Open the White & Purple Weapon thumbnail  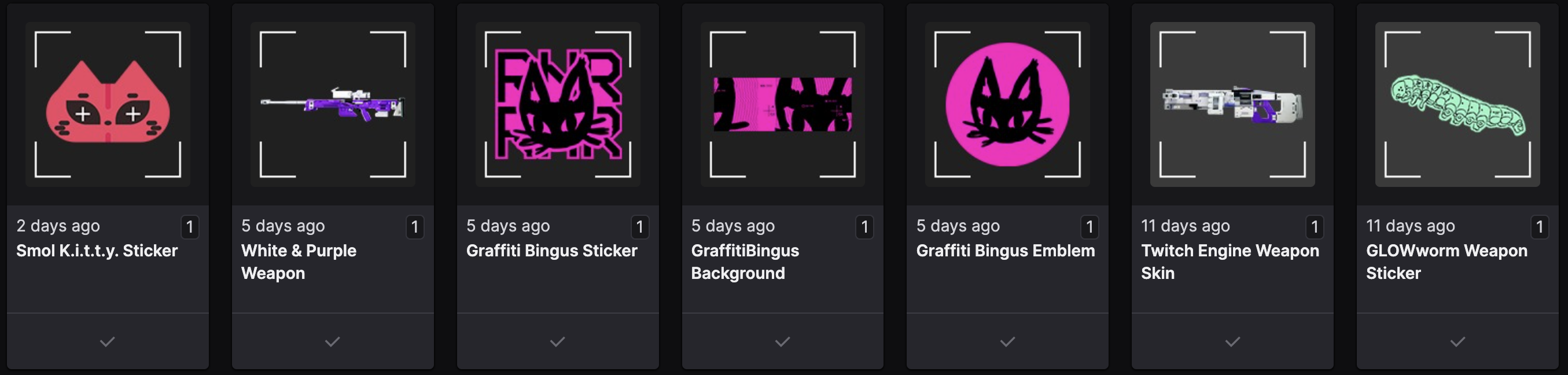tap(332, 104)
